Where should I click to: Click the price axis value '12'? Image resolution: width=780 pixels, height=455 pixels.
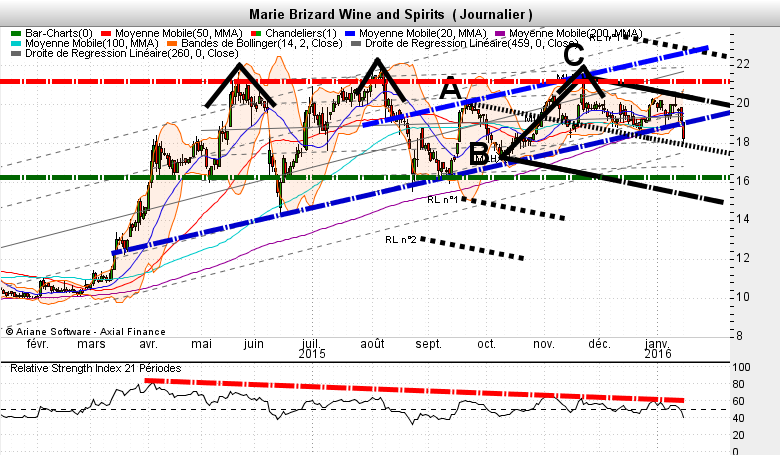click(743, 258)
